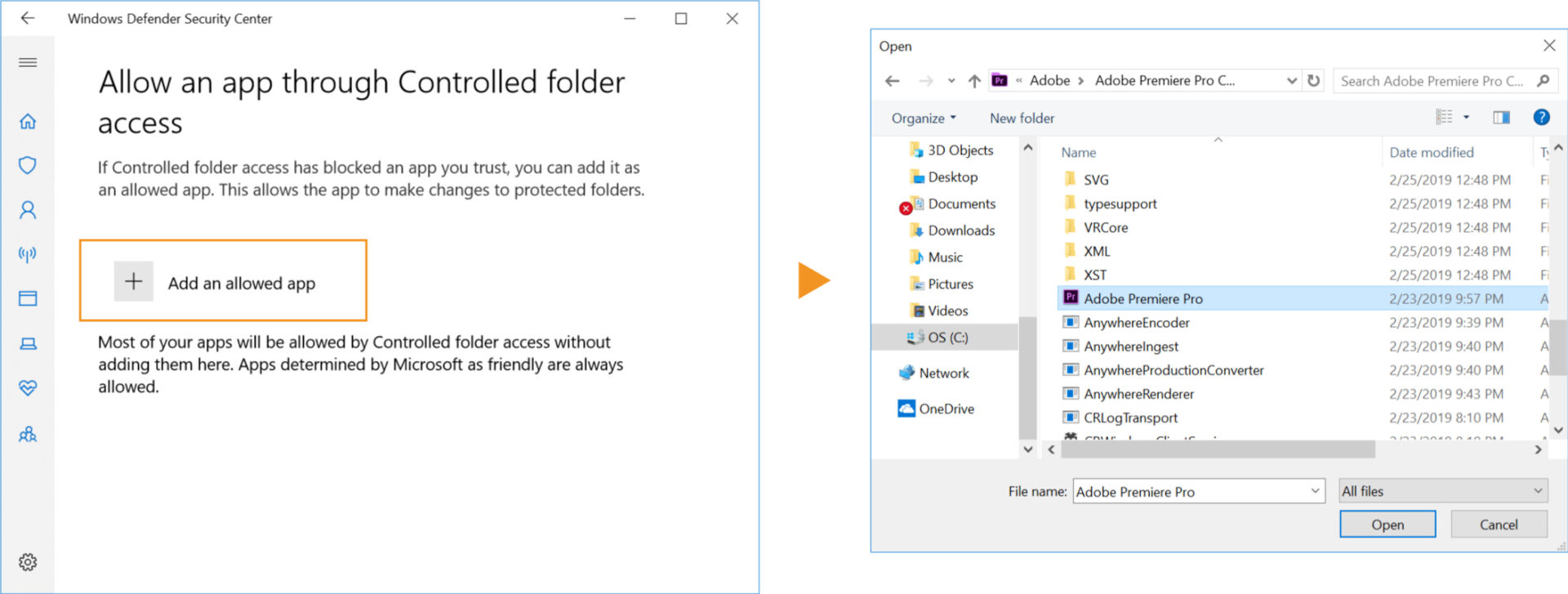Go back in Windows Defender Security Center
This screenshot has width=1568, height=594.
click(x=28, y=18)
